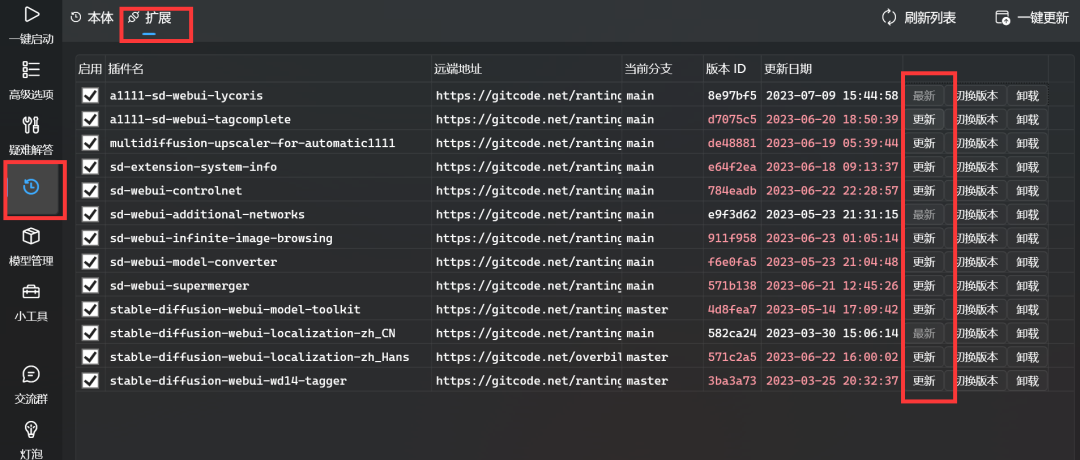Image resolution: width=1080 pixels, height=460 pixels.
Task: Click 切换版本 for sd-webui-supermerger
Action: coord(976,285)
